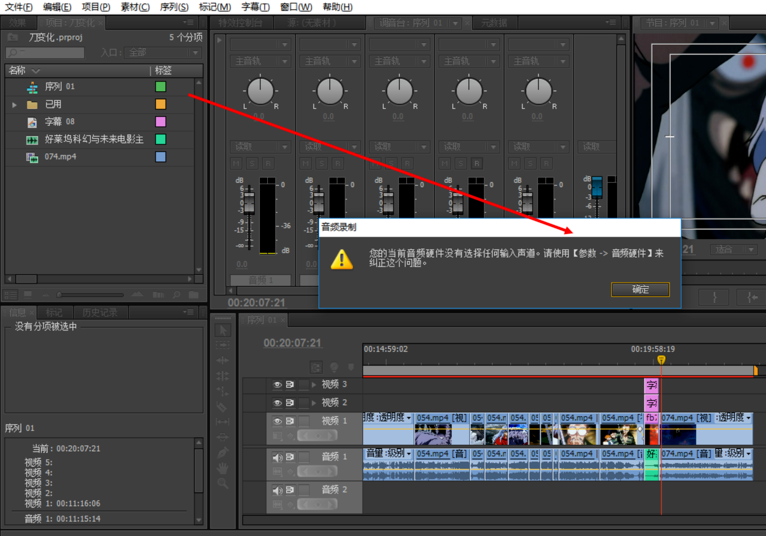Click the 好莱坞科幻 audio clip icon
766x536 pixels.
(x=32, y=140)
